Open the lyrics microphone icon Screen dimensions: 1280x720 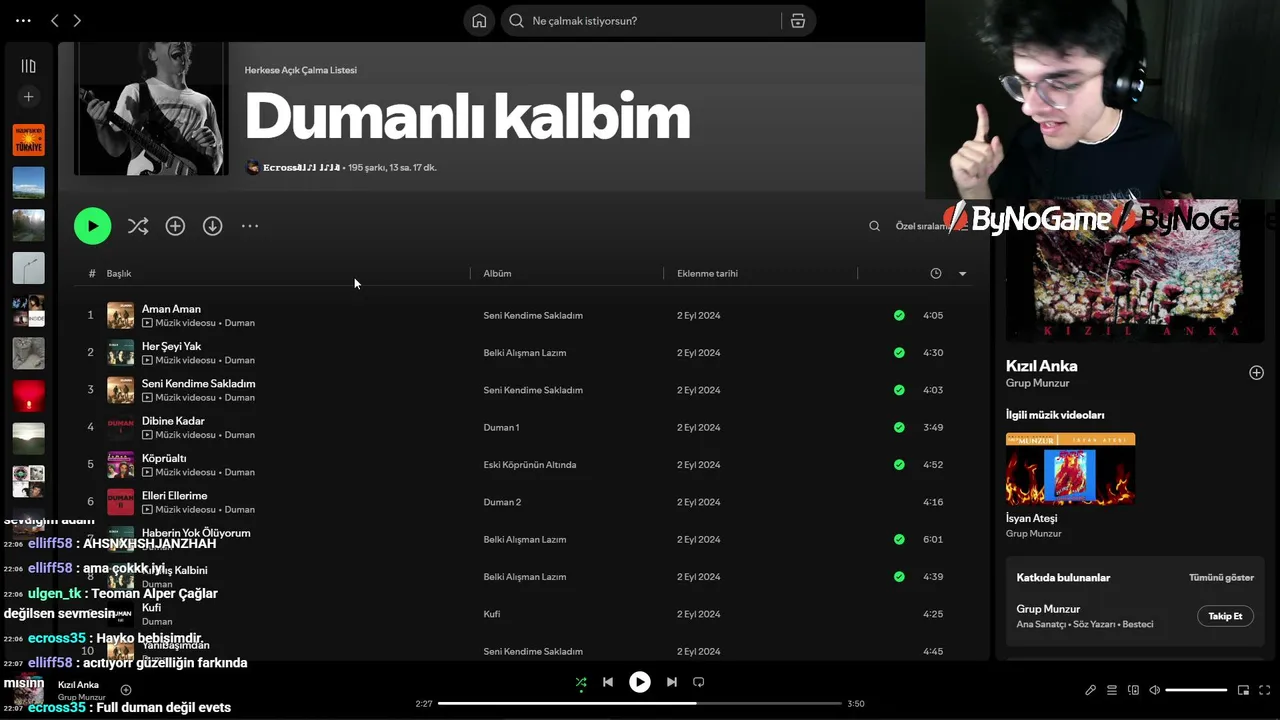[1090, 690]
